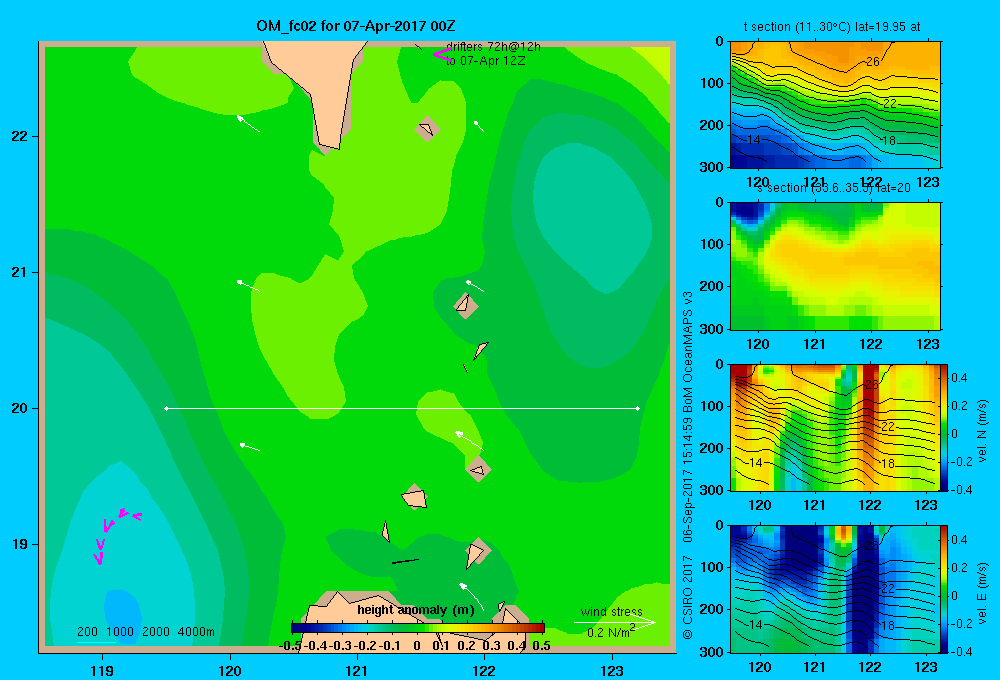Click the '4000m' depth contour legend entry
The image size is (1000, 680).
(196, 632)
